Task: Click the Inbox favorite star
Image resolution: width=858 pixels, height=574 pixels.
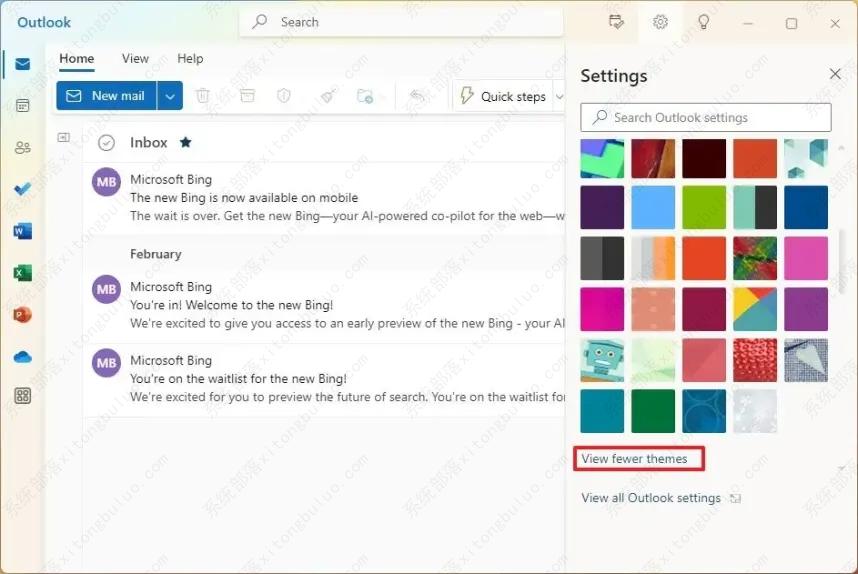Action: click(185, 142)
